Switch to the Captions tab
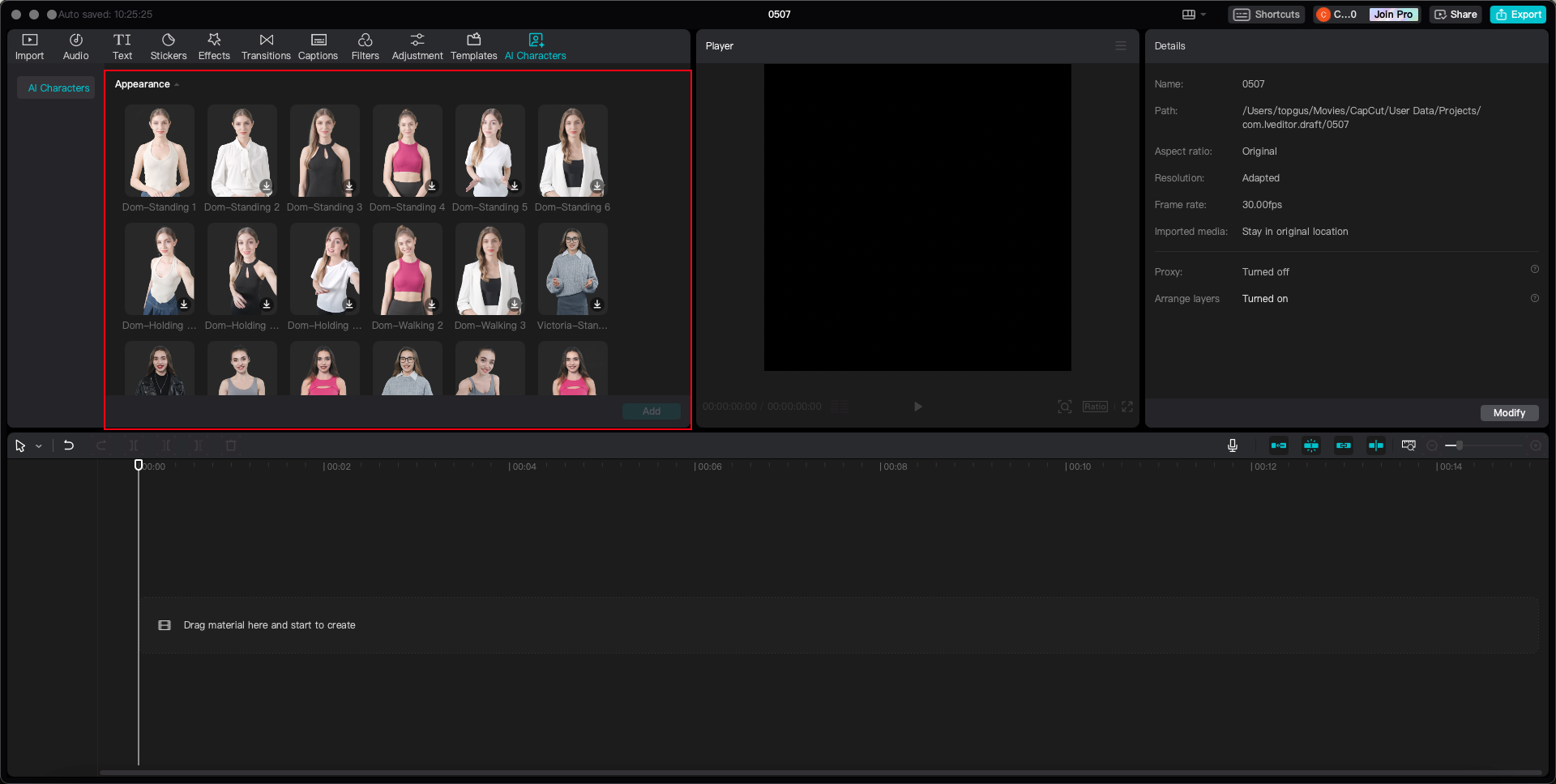This screenshot has width=1556, height=784. coord(318,45)
